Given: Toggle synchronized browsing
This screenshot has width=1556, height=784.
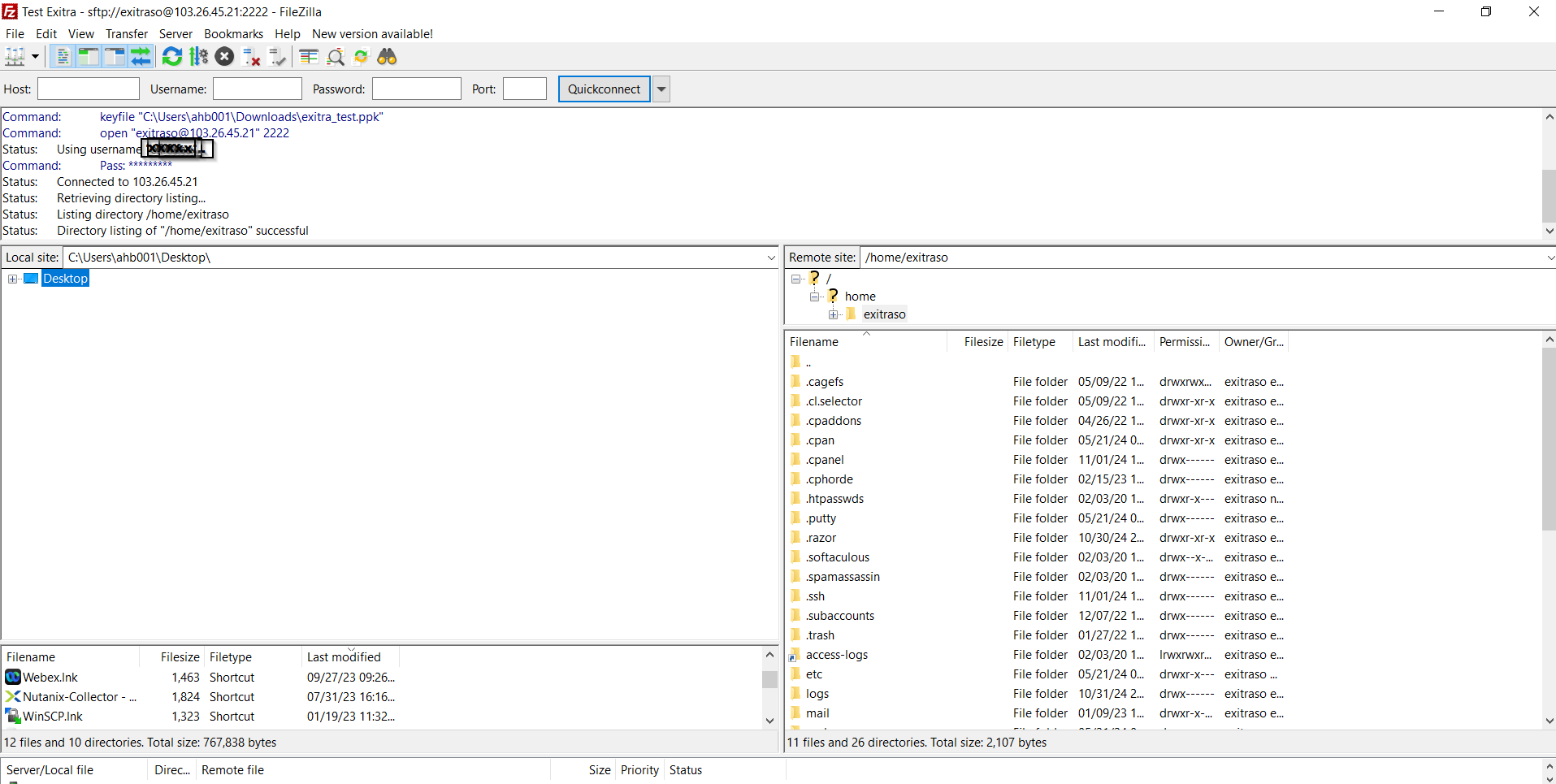Looking at the screenshot, I should pyautogui.click(x=362, y=57).
